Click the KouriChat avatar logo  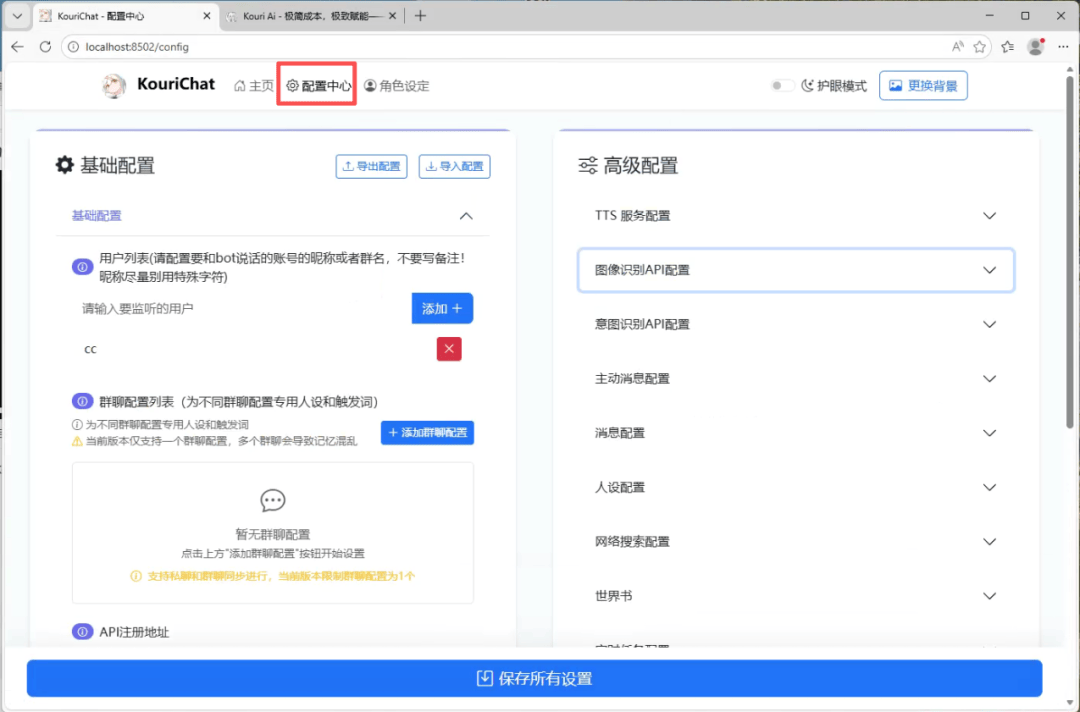click(x=114, y=86)
